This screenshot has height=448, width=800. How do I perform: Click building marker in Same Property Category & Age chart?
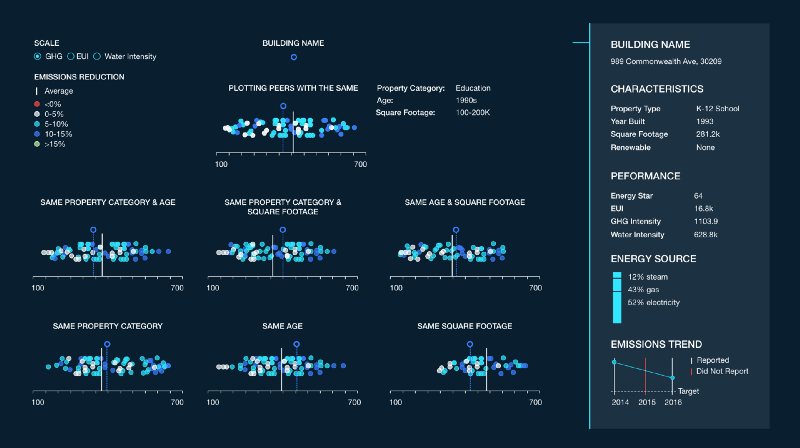click(x=93, y=230)
